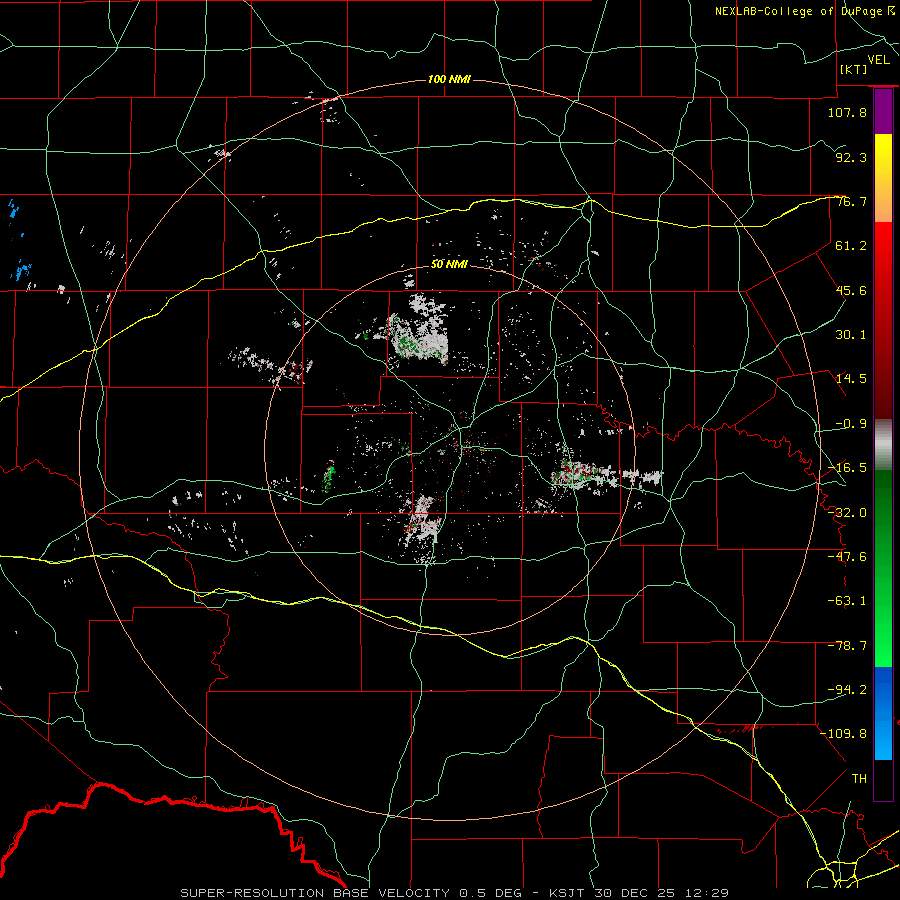900x900 pixels.
Task: Click the 14.5 value on velocity scale
Action: click(851, 379)
